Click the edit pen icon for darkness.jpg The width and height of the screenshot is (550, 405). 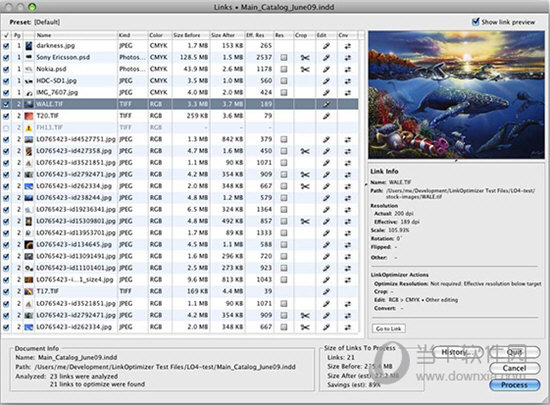tap(326, 46)
